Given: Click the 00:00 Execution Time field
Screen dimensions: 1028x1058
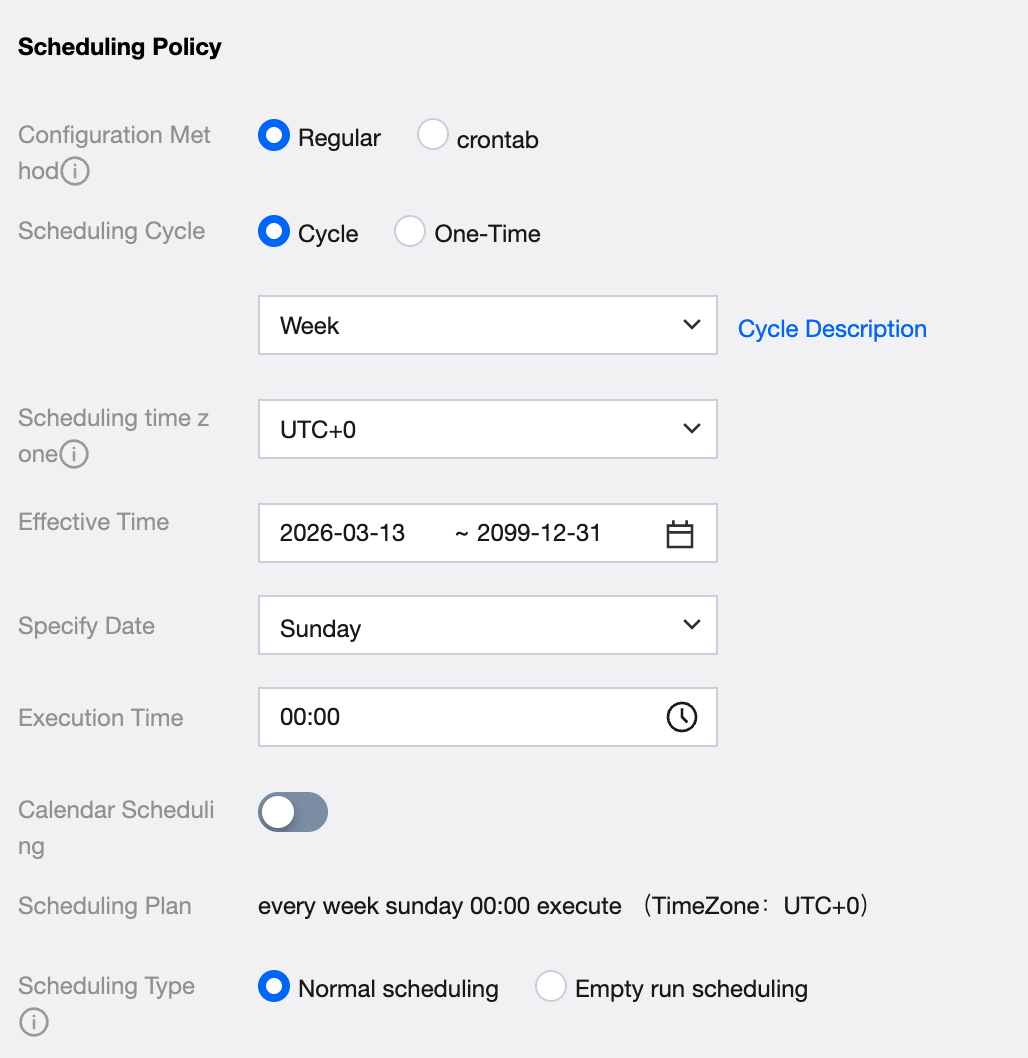Looking at the screenshot, I should coord(460,717).
